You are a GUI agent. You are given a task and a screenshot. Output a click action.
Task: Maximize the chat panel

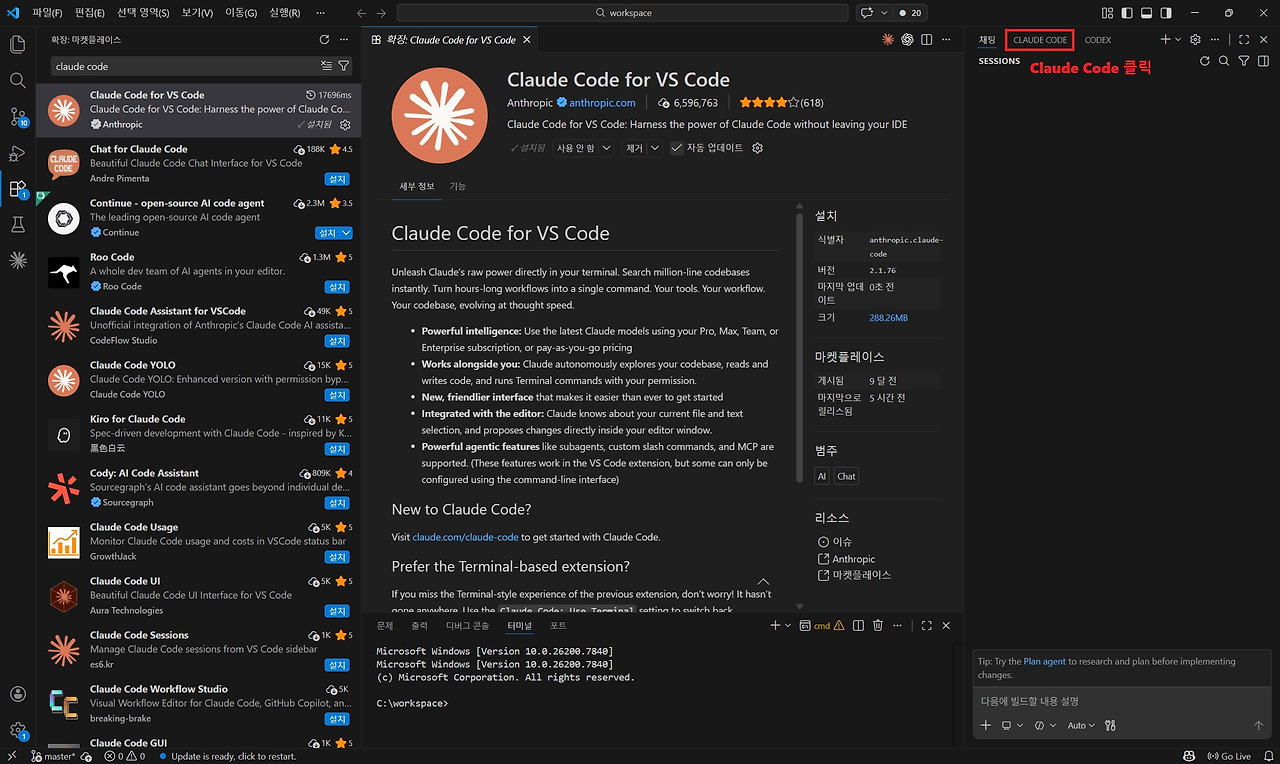click(x=1244, y=40)
